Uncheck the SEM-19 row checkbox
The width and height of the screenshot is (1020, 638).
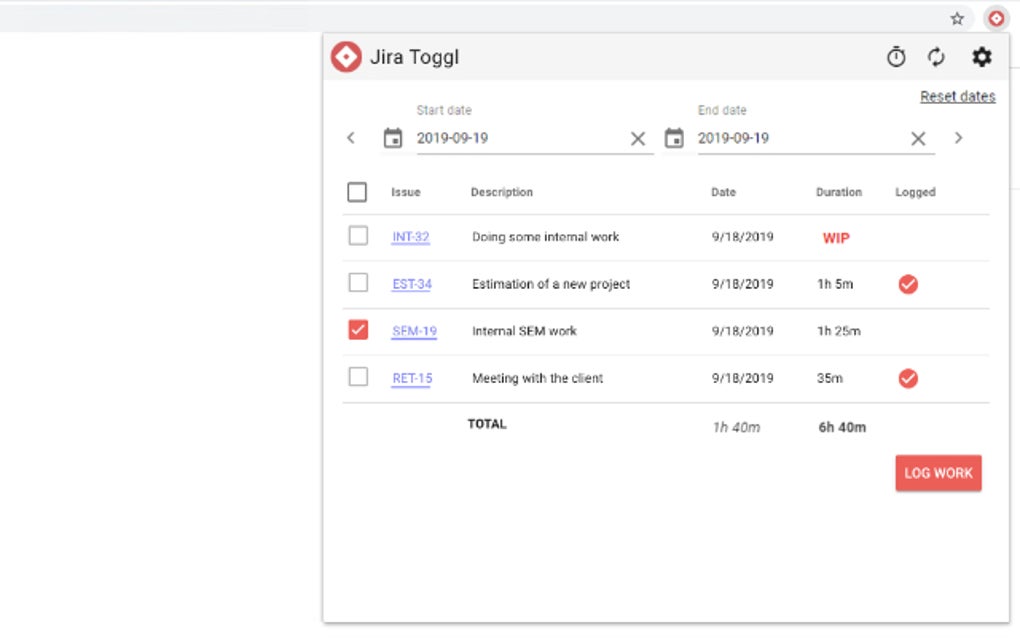pyautogui.click(x=358, y=330)
